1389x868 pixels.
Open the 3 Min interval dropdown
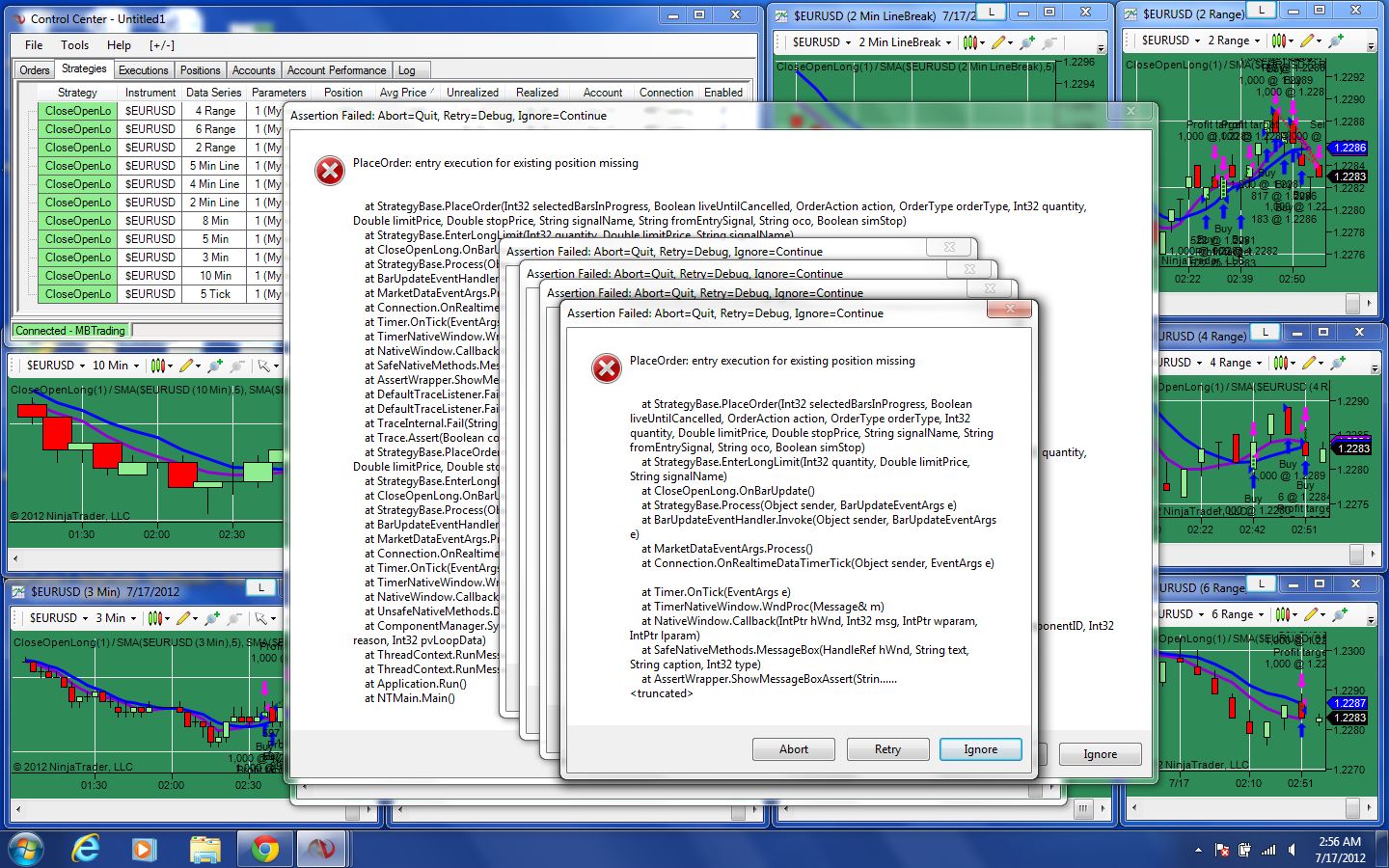point(116,618)
